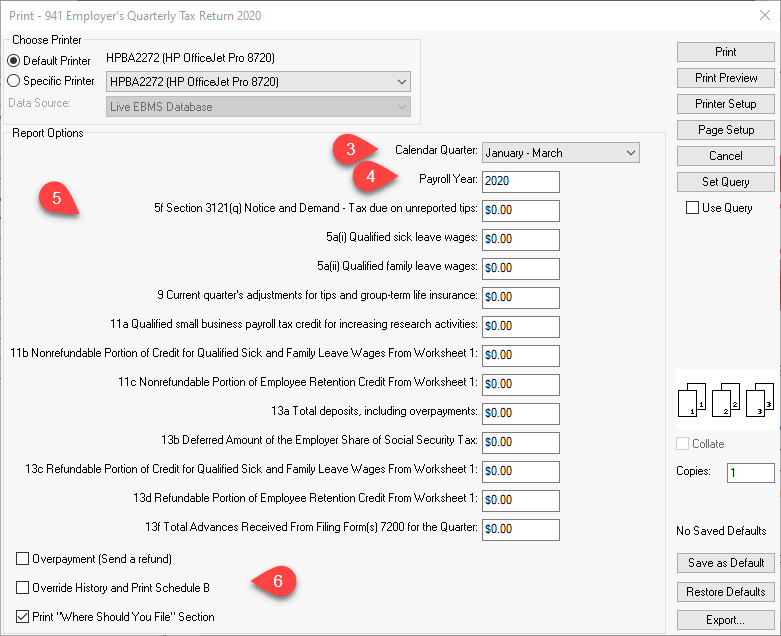
Task: Close the Print dialog window
Action: coord(764,16)
